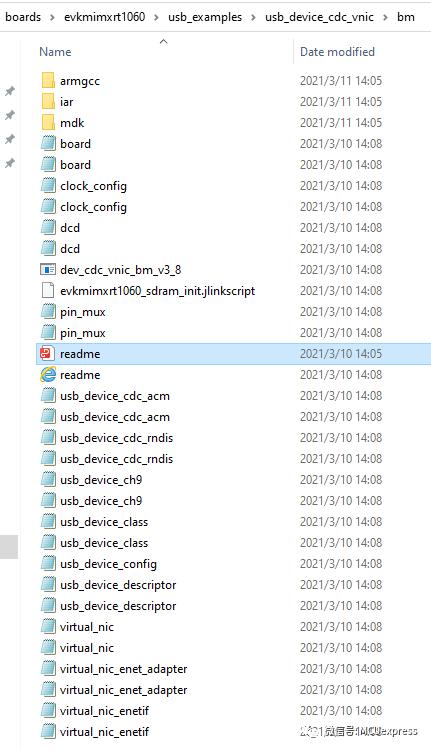This screenshot has width=431, height=750.
Task: Click the mdk folder icon
Action: tap(48, 123)
